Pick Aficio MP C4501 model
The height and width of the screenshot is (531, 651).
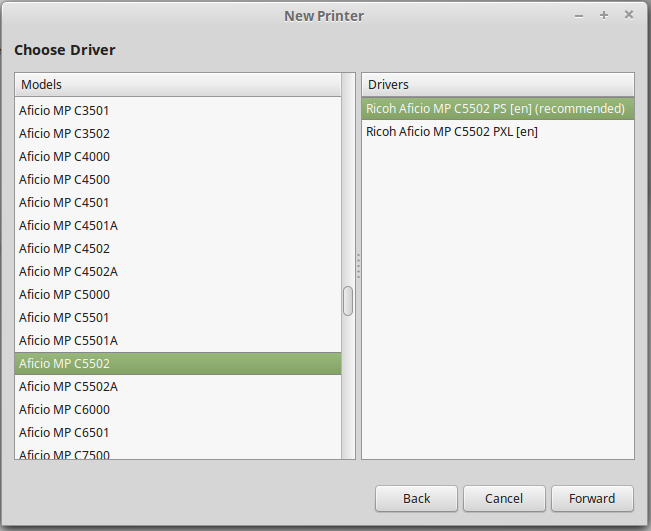coord(178,203)
